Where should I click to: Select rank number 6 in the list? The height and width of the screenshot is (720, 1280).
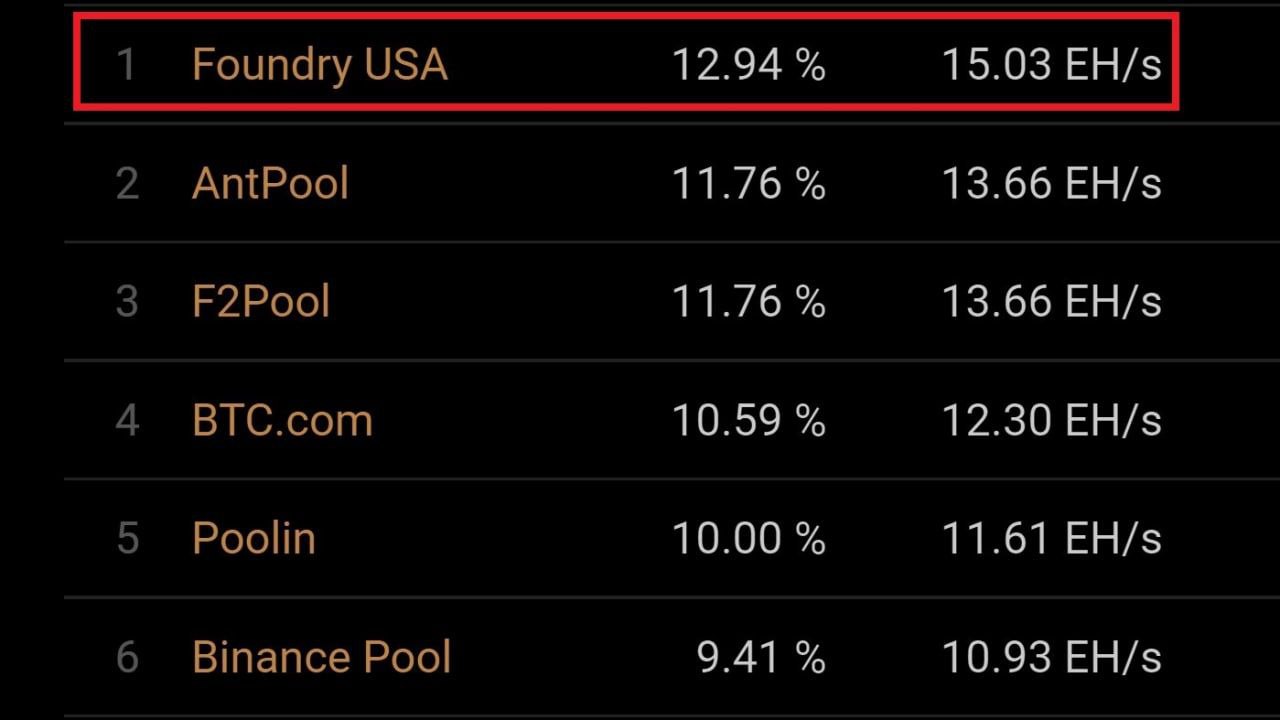tap(127, 657)
